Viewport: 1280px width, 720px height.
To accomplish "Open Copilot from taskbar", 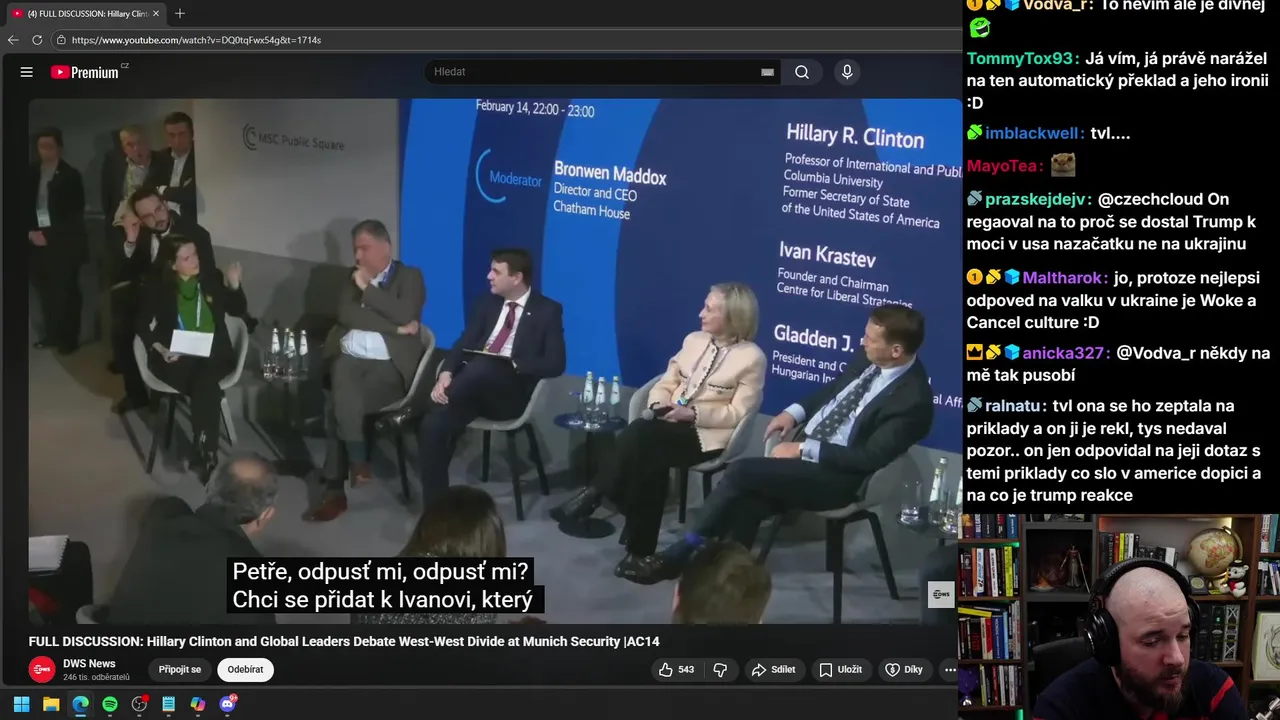I will [198, 704].
